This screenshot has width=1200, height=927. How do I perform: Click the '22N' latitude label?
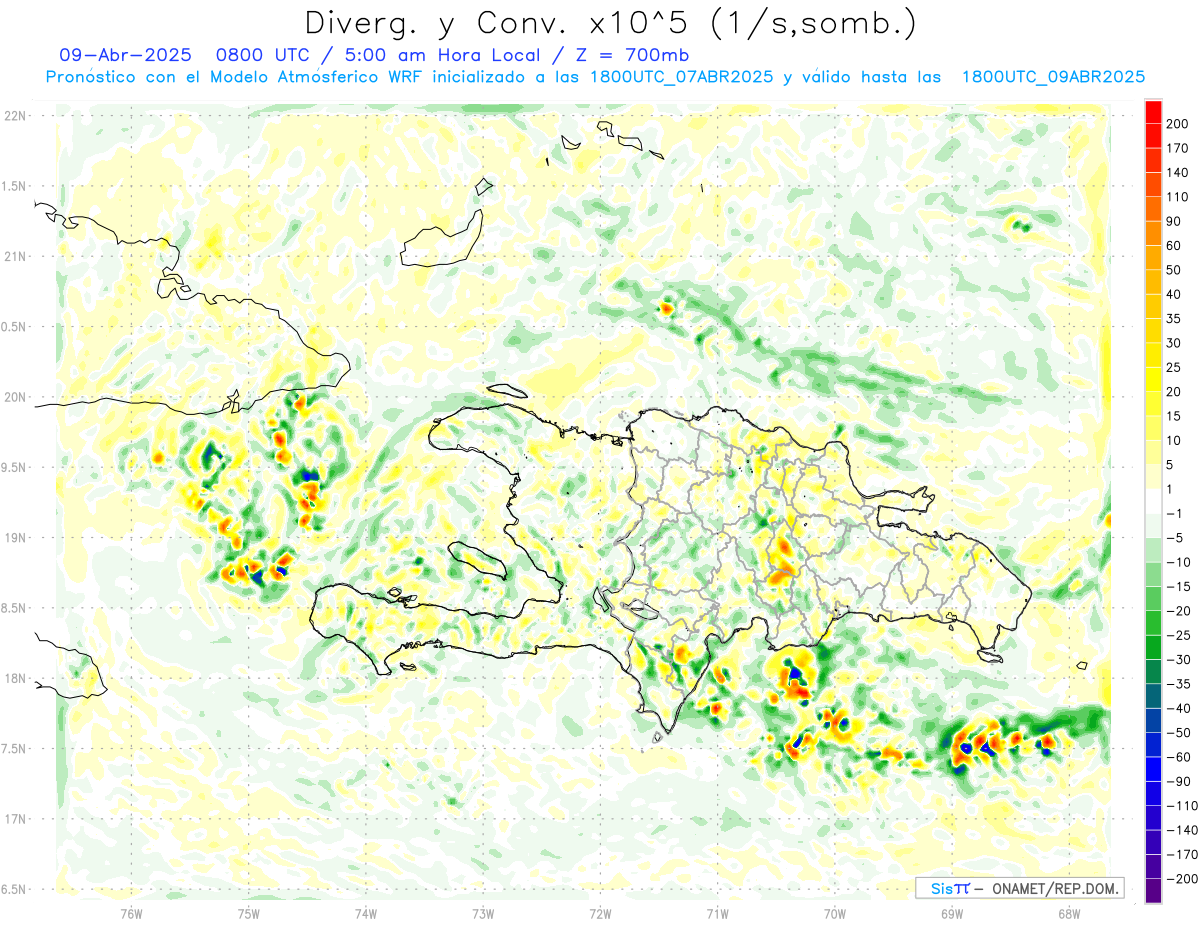click(14, 116)
